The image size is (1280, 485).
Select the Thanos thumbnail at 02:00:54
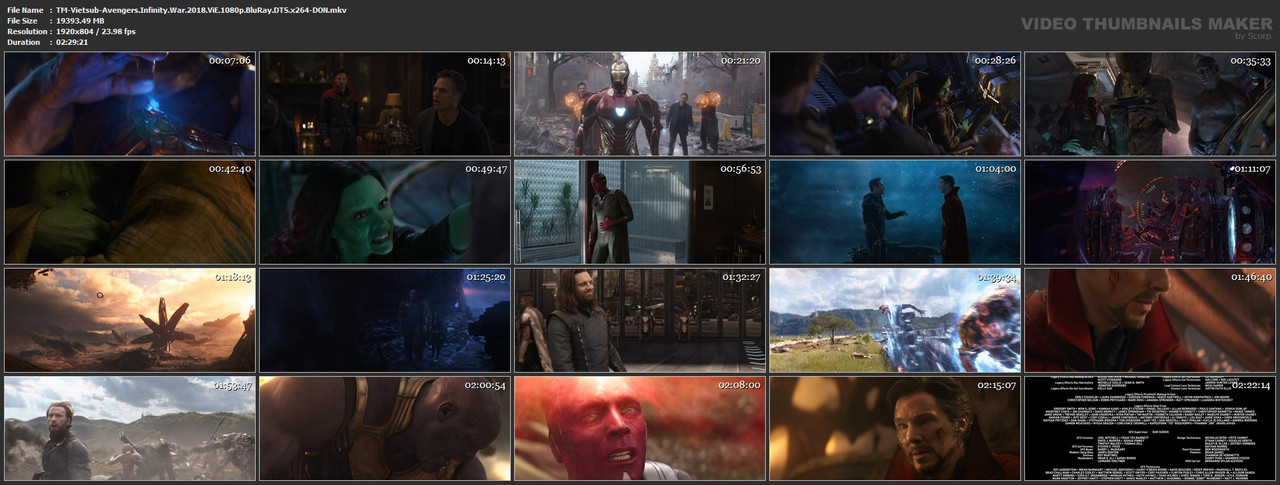pyautogui.click(x=385, y=428)
